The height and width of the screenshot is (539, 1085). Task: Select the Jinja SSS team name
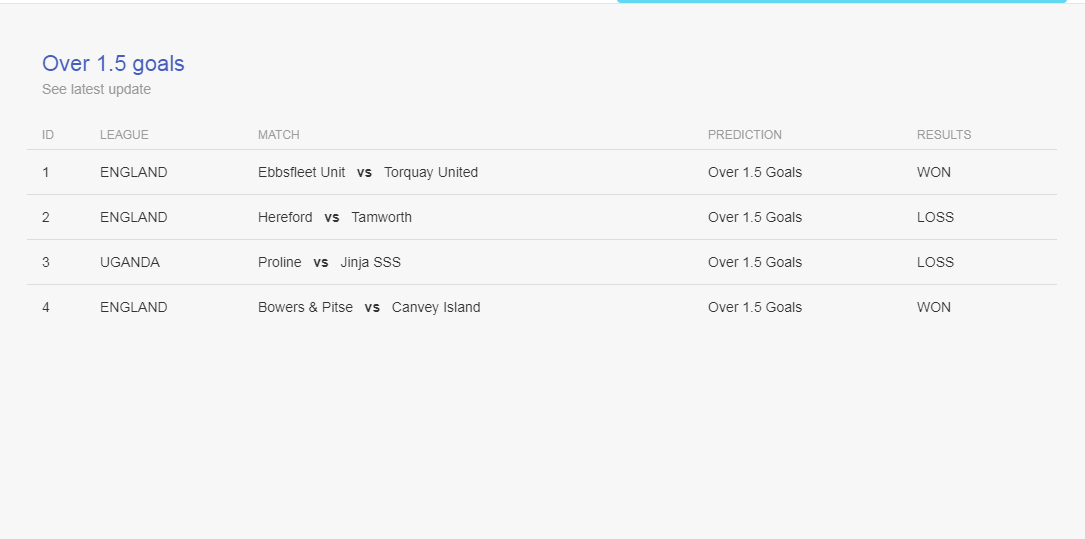click(370, 262)
